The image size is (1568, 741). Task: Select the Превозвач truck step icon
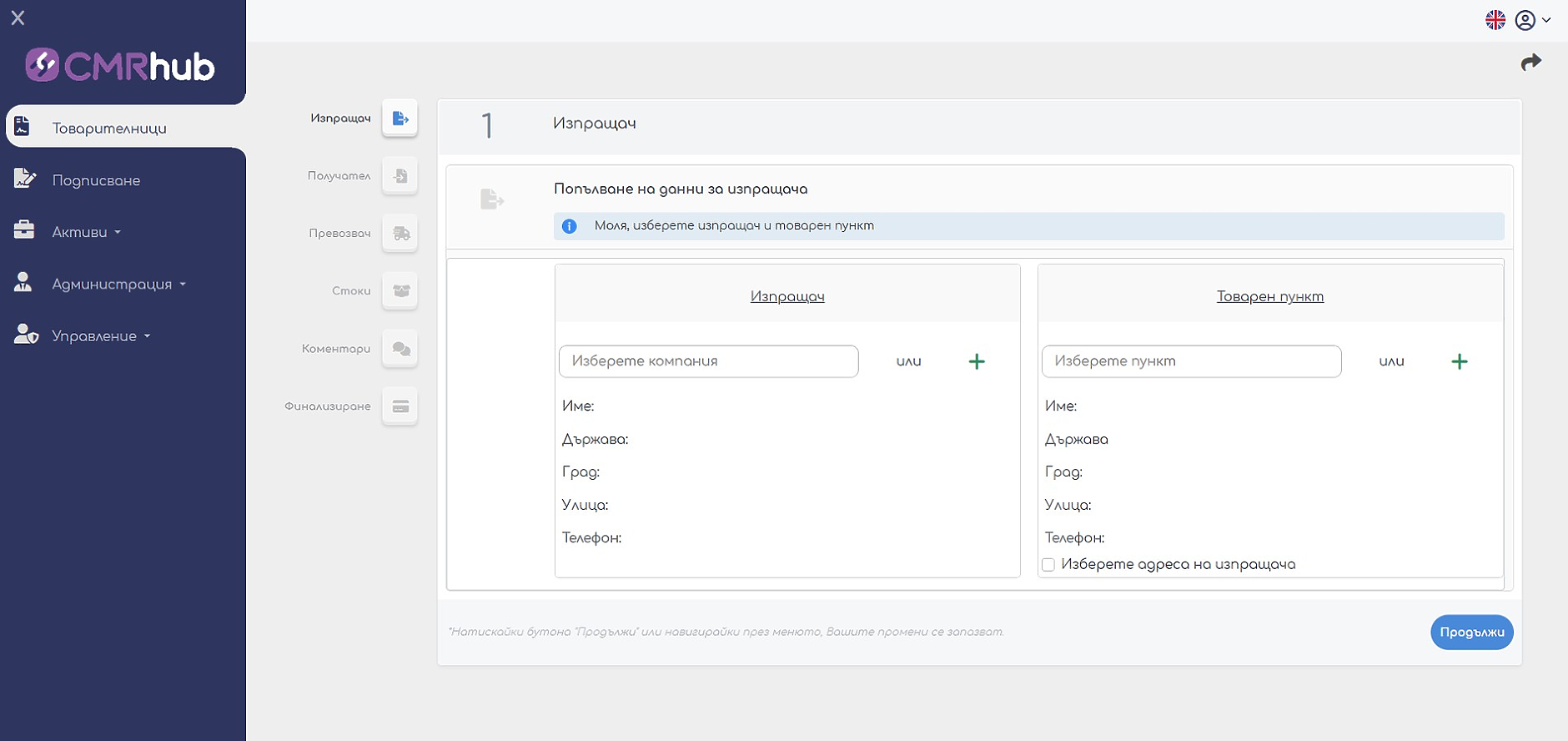[x=400, y=233]
